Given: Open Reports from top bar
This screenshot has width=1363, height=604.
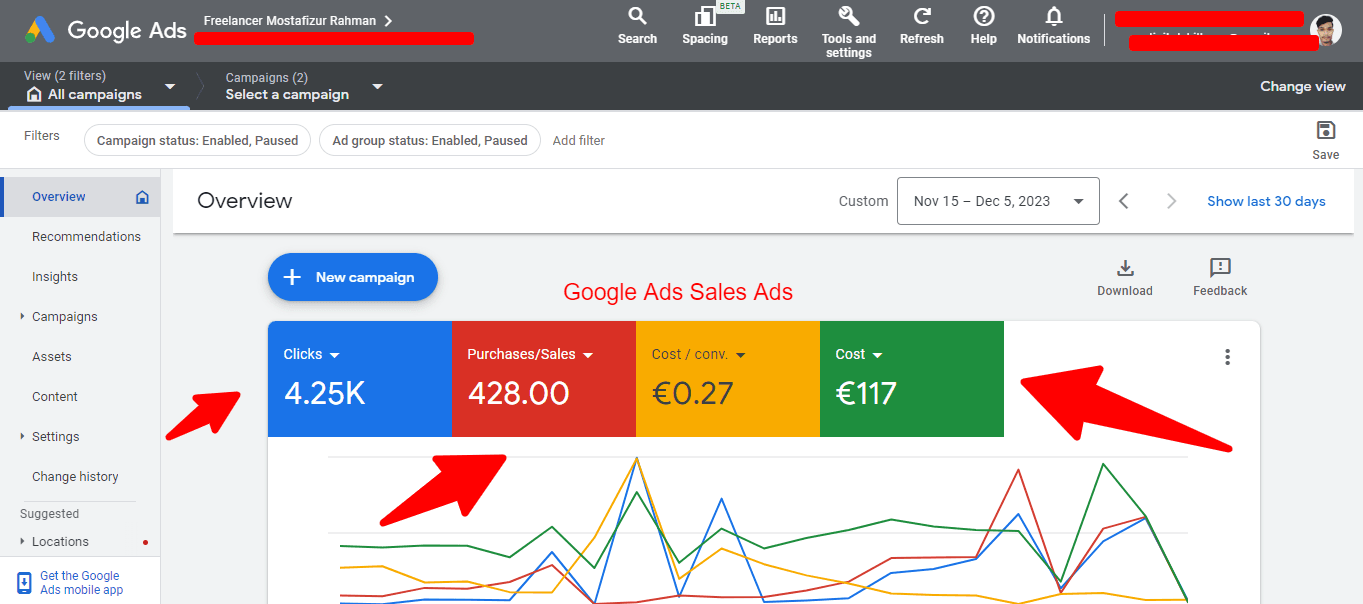Looking at the screenshot, I should [x=775, y=17].
